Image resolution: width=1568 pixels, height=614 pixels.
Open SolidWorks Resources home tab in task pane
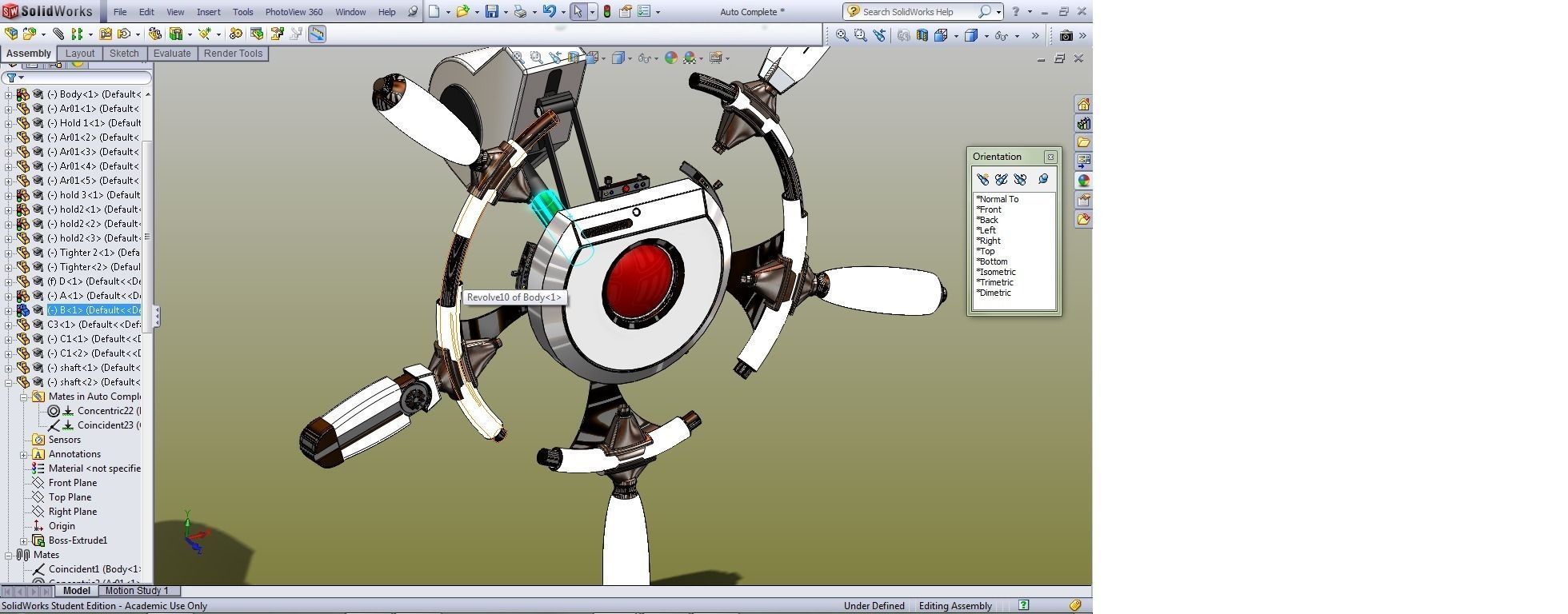tap(1083, 105)
